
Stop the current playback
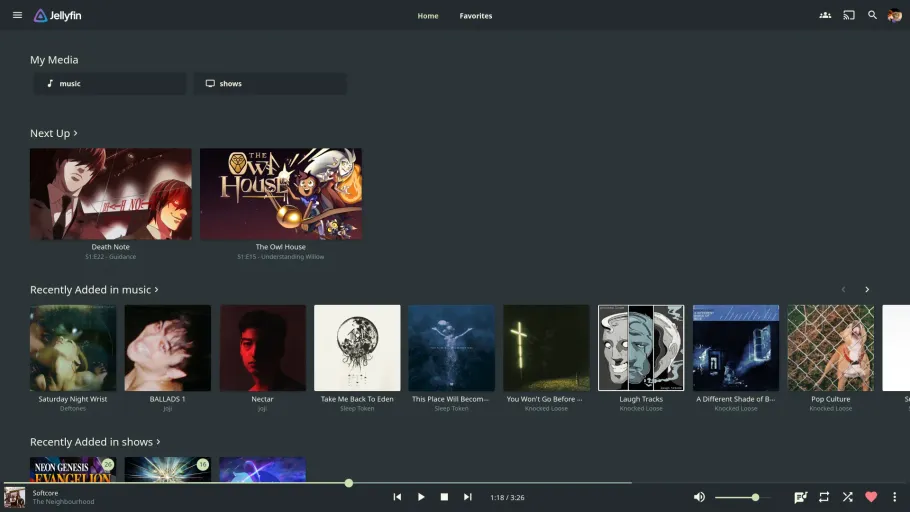pos(444,497)
